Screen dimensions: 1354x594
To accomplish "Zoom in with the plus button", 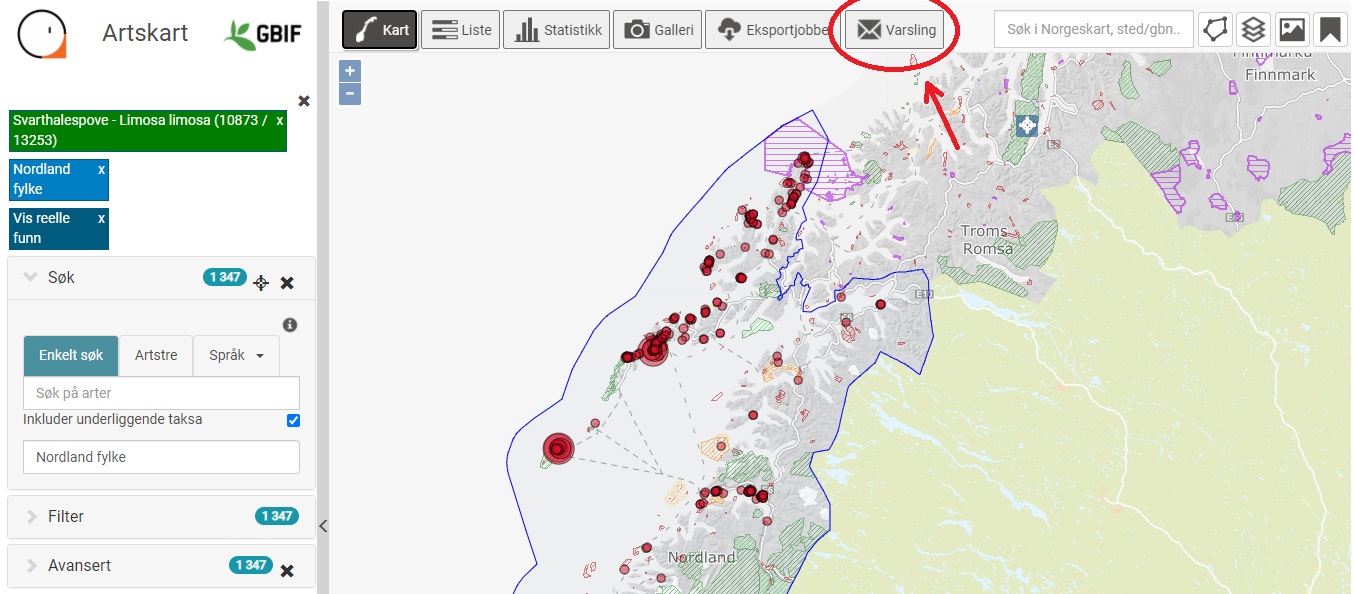I will tap(350, 71).
